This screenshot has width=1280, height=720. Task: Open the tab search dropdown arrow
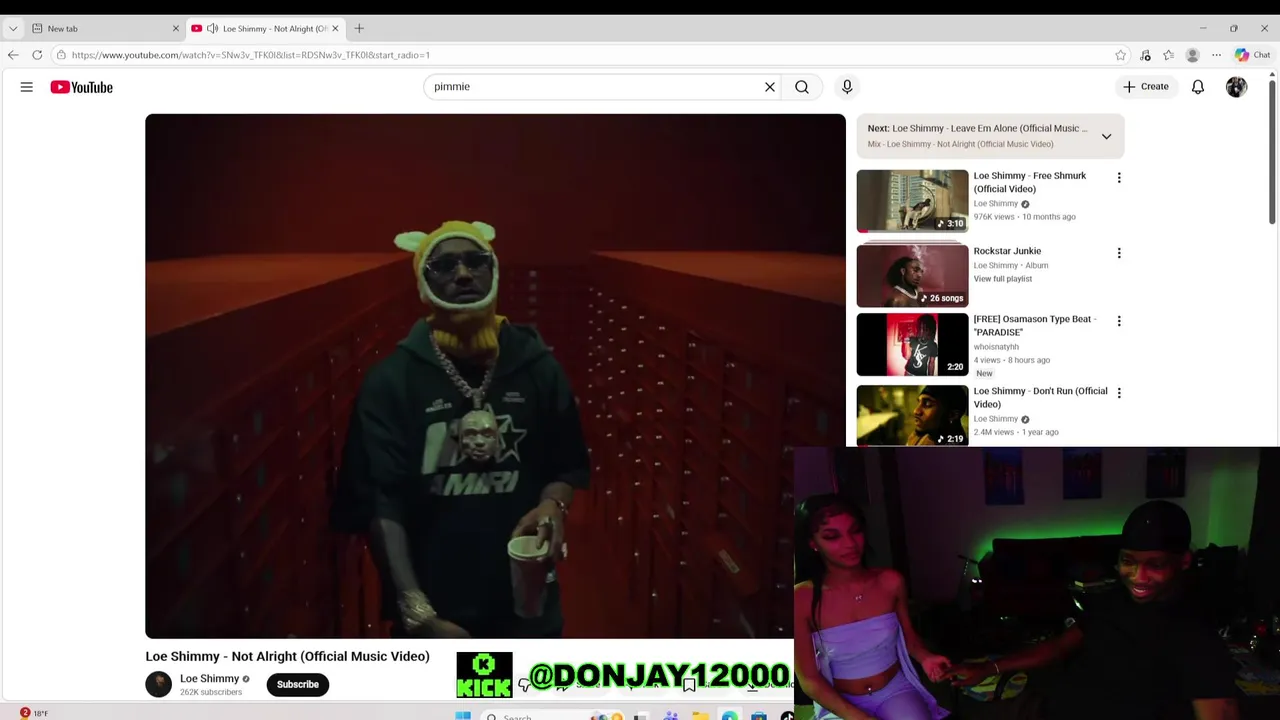13,28
